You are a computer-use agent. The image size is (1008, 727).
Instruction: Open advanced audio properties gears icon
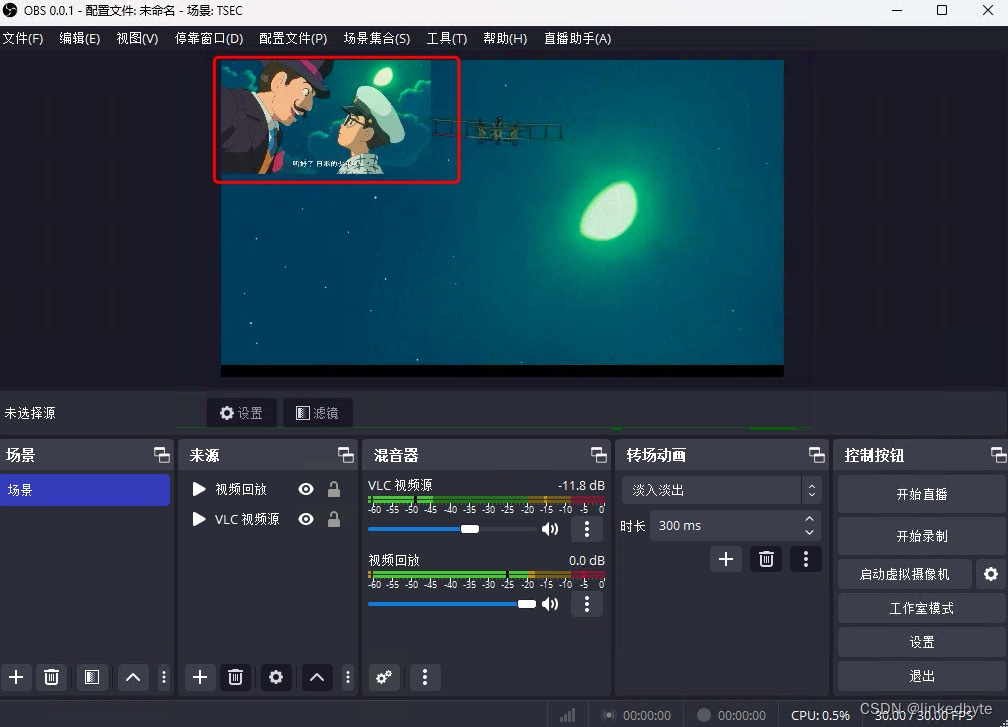384,677
